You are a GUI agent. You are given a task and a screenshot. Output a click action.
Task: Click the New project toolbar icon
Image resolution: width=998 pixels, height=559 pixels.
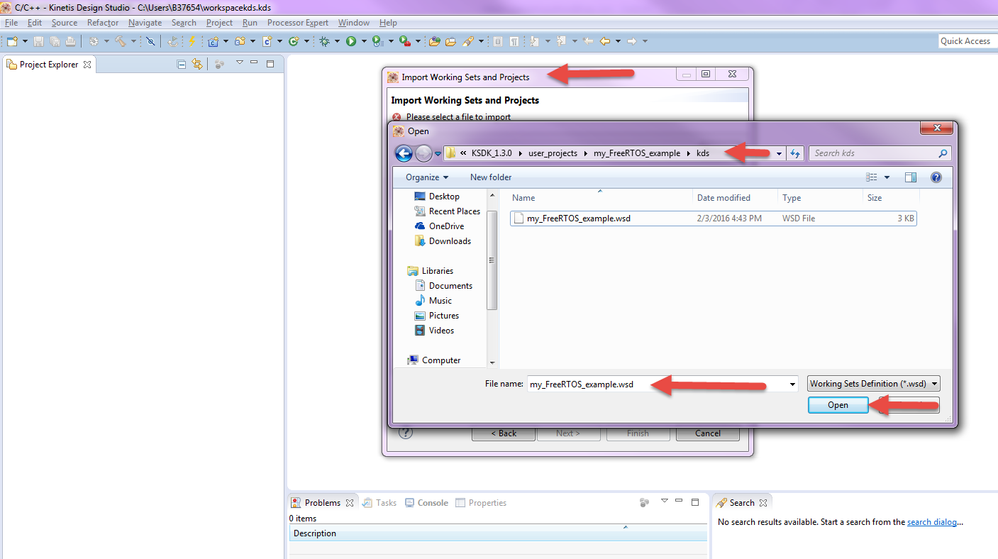point(12,41)
